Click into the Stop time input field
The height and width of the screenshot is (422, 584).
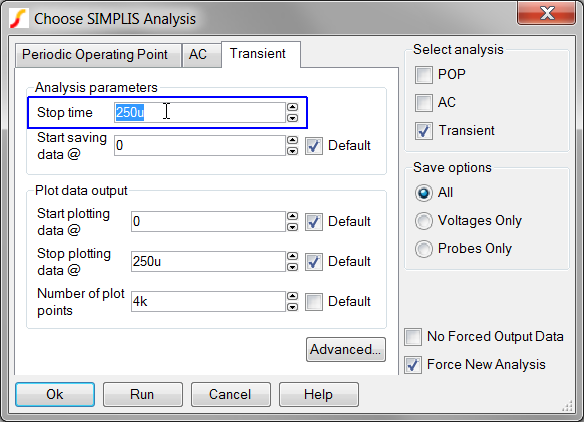click(200, 112)
